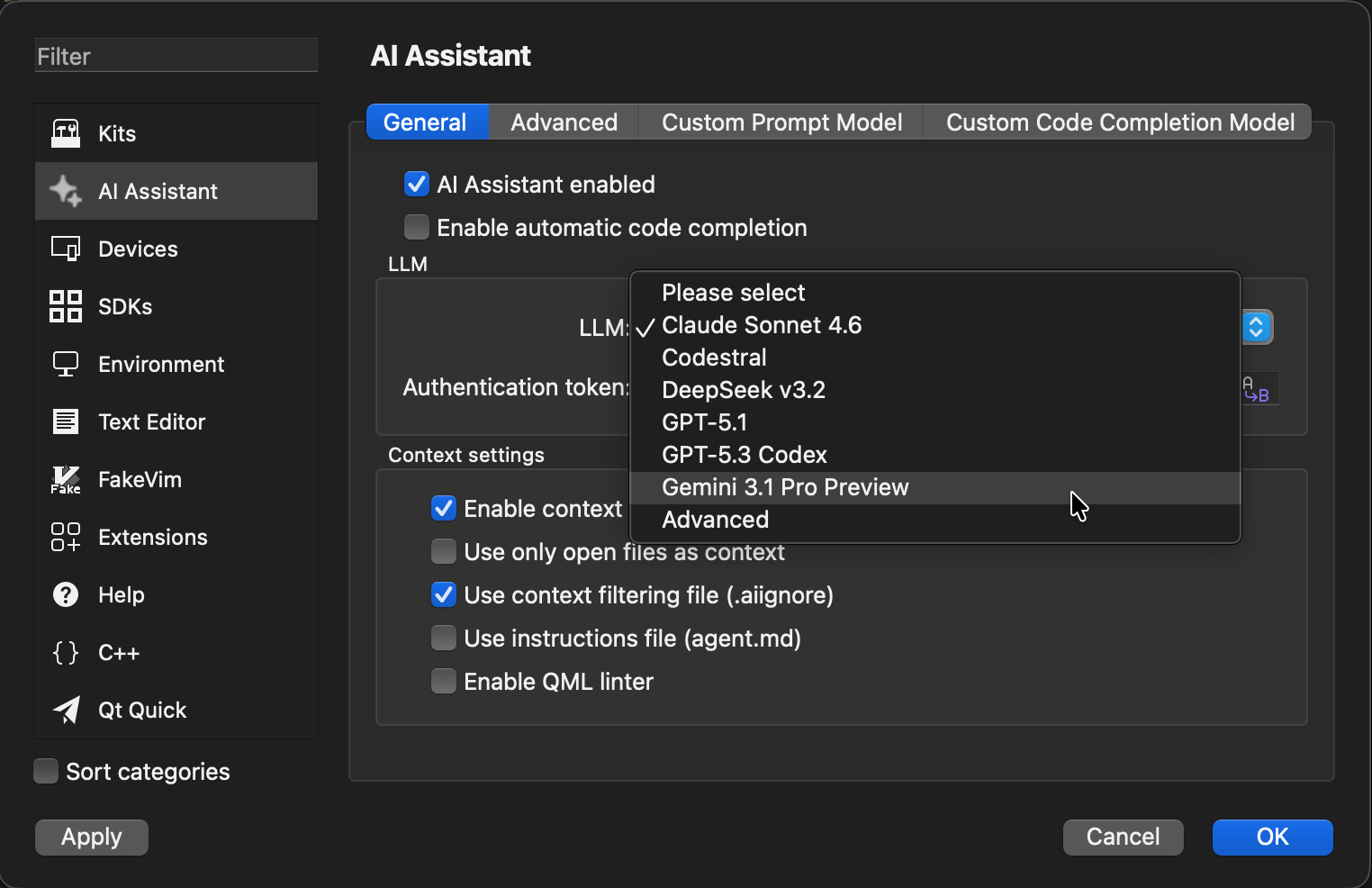The height and width of the screenshot is (888, 1372).
Task: Click the blue LLM dropdown stepper arrows
Action: point(1257,327)
